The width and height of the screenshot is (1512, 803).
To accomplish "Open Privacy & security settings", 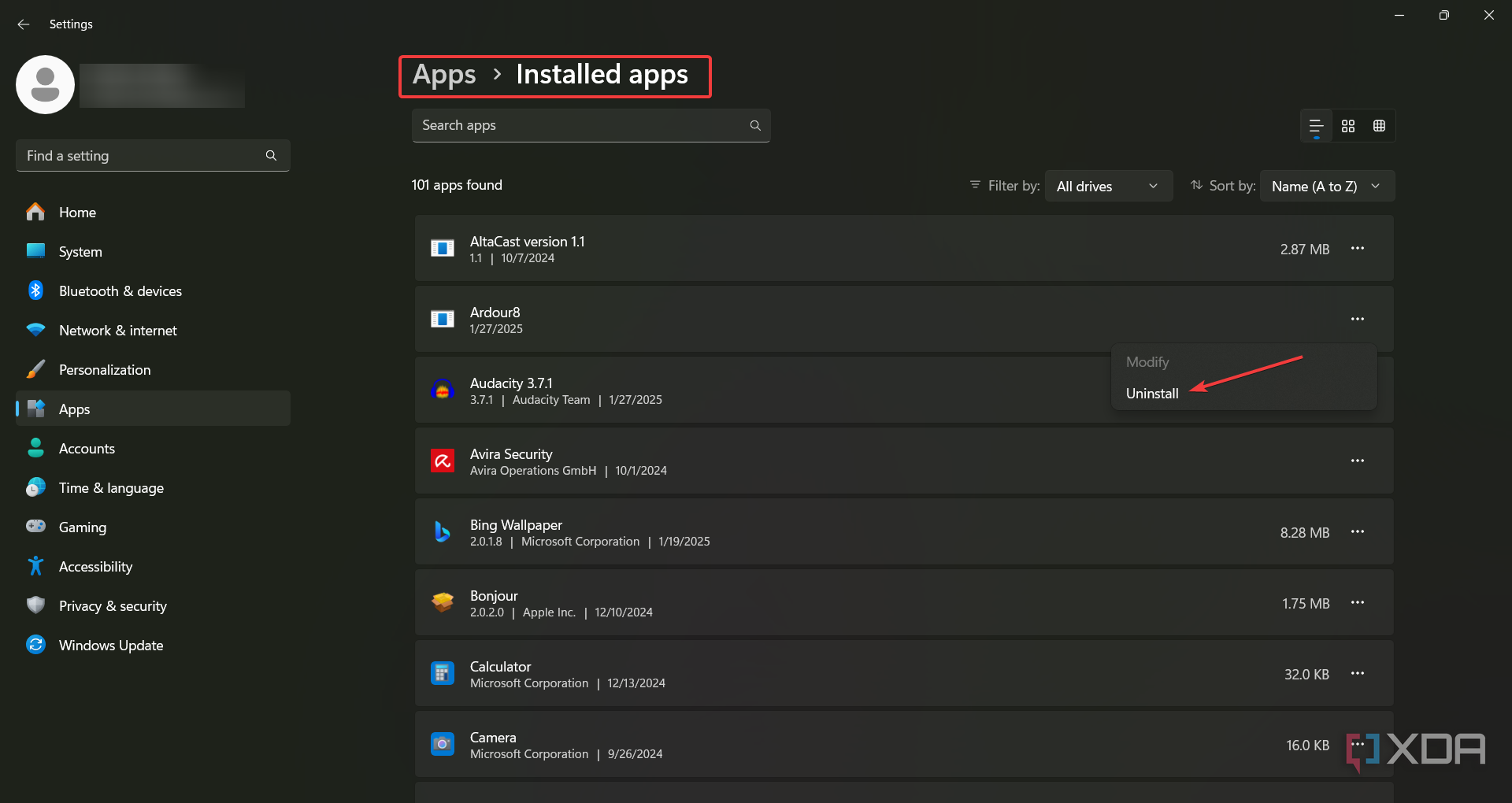I will click(x=153, y=605).
